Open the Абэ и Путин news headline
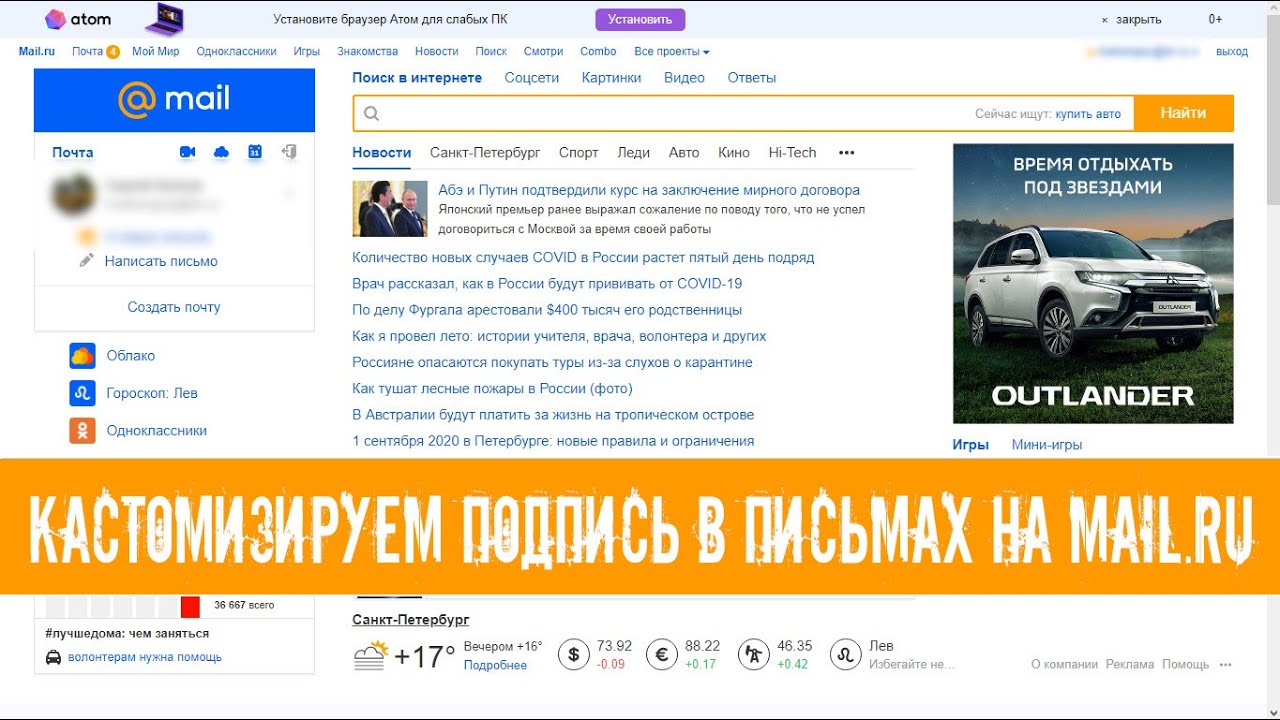 pyautogui.click(x=649, y=190)
